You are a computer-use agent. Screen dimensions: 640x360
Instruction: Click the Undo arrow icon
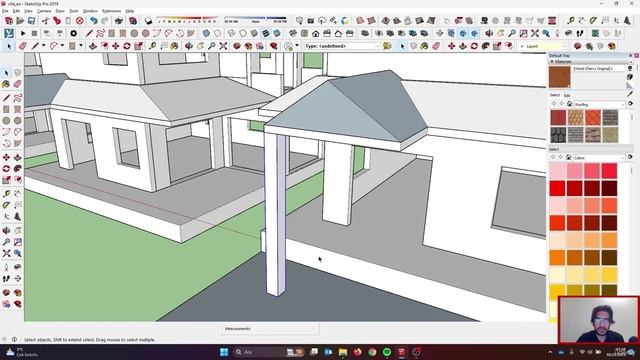click(x=94, y=20)
